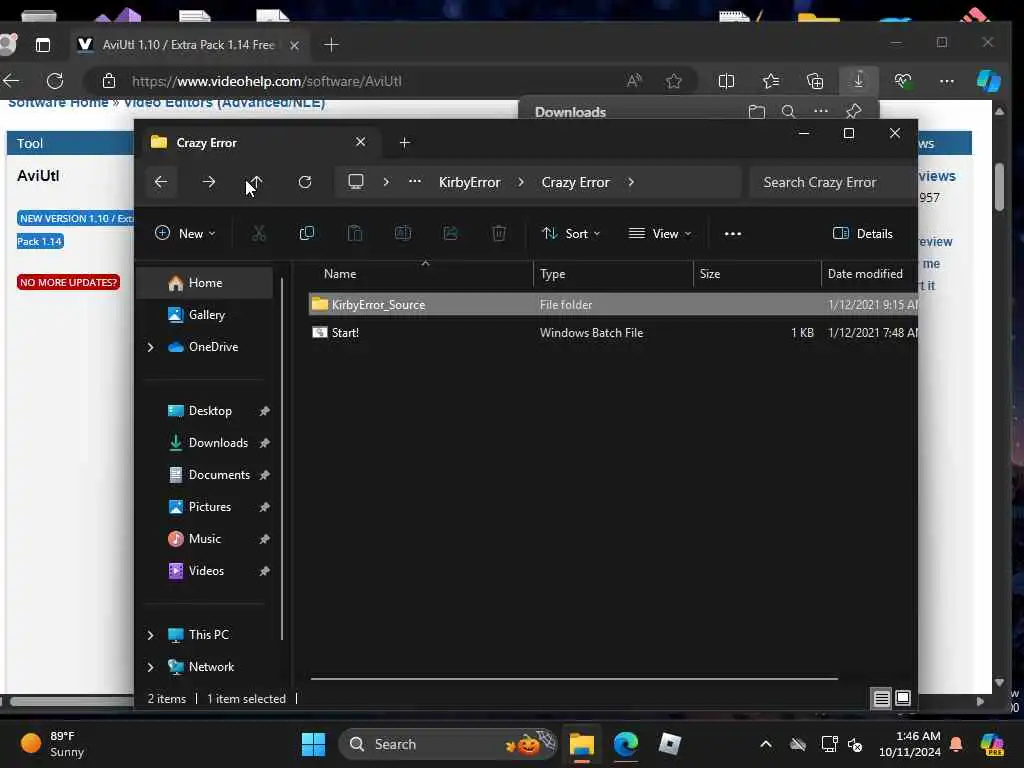Click the Delete trash icon
This screenshot has height=768, width=1024.
coord(499,233)
